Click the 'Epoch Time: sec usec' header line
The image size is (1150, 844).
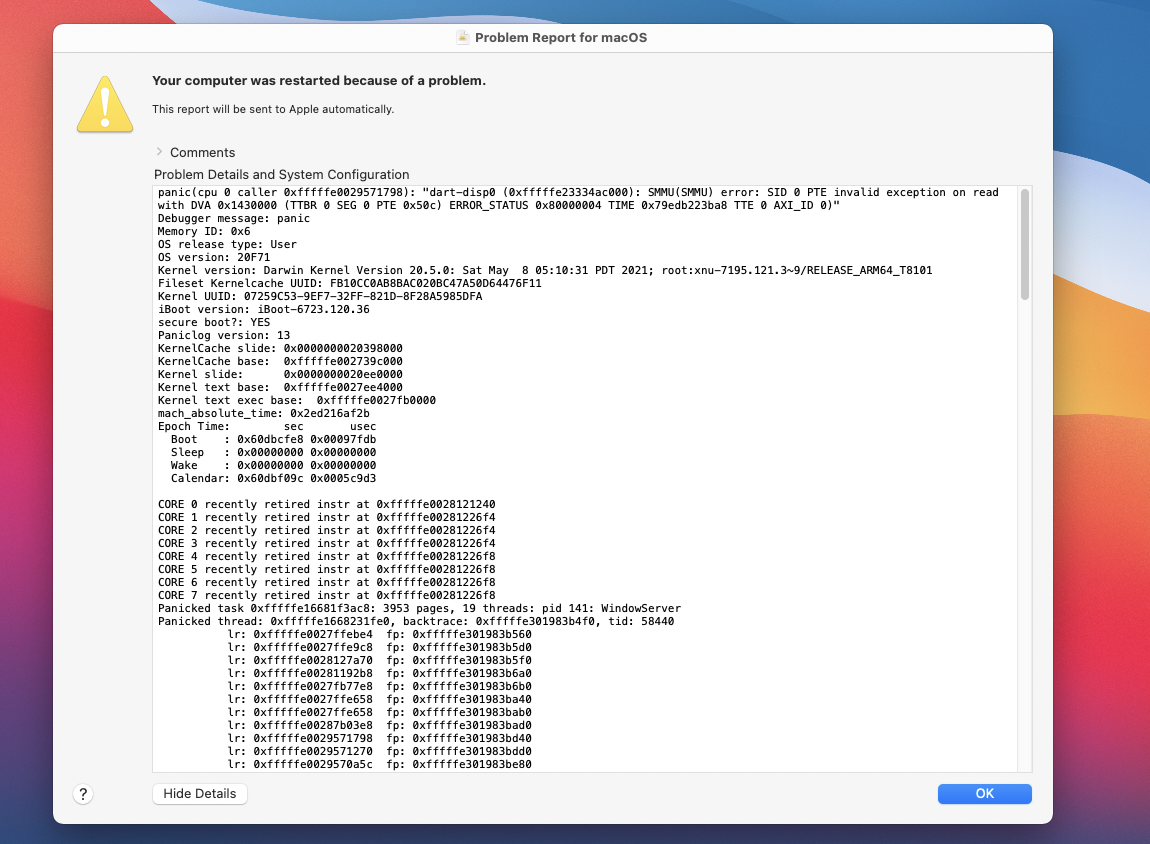pyautogui.click(x=267, y=427)
